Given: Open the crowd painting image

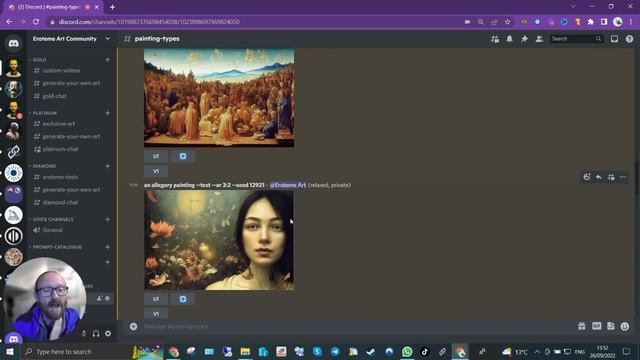Looking at the screenshot, I should (x=219, y=98).
